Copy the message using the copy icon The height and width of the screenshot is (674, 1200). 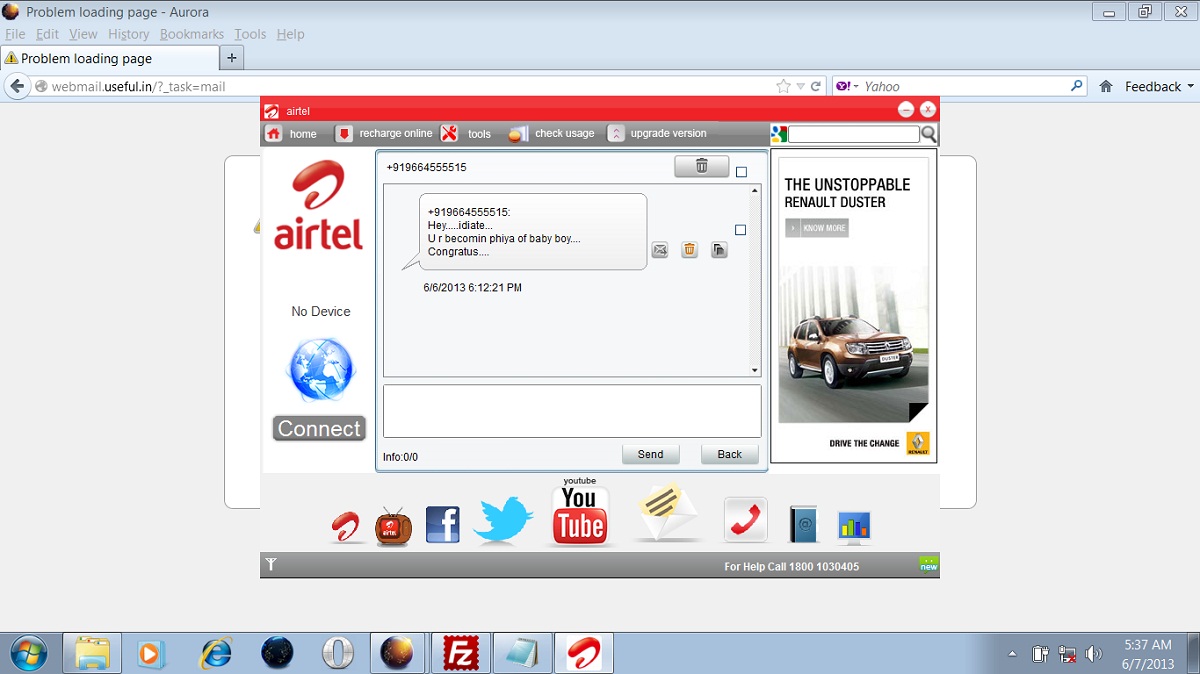coord(719,250)
